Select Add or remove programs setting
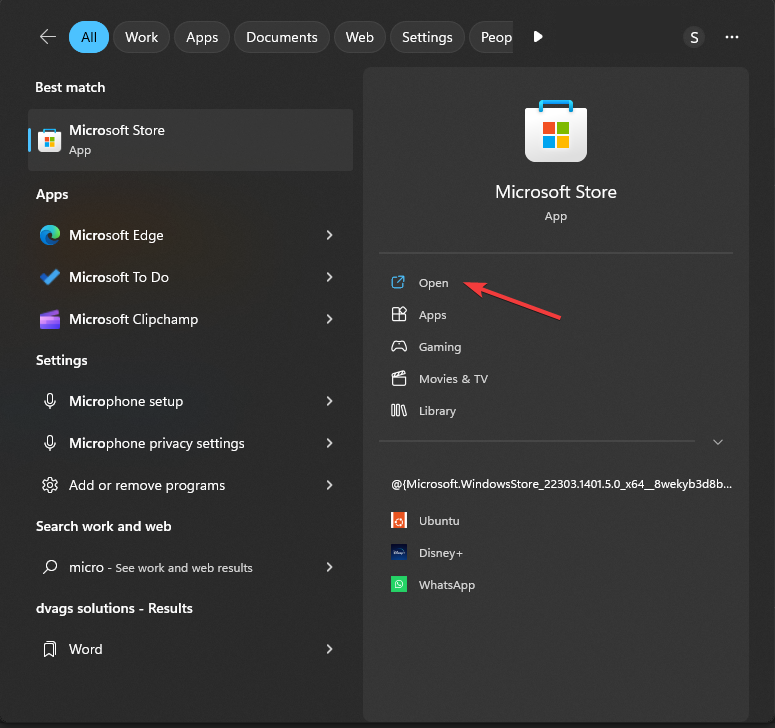 tap(146, 485)
